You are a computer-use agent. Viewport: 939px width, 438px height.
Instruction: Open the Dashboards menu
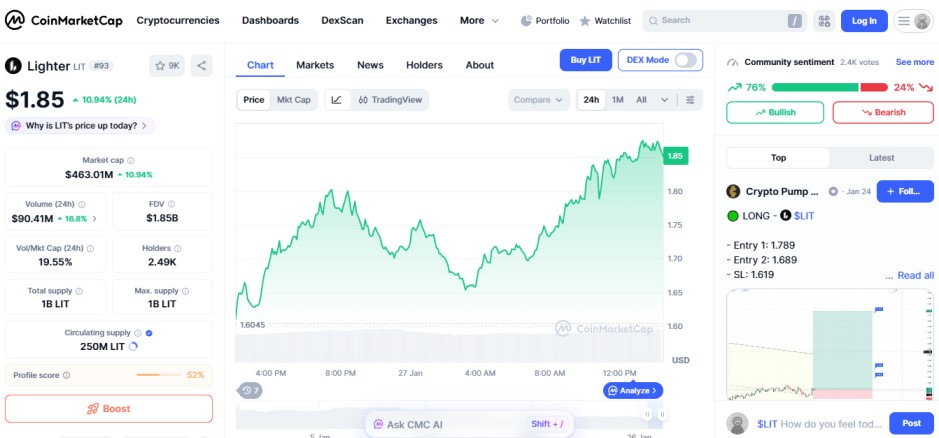tap(270, 20)
